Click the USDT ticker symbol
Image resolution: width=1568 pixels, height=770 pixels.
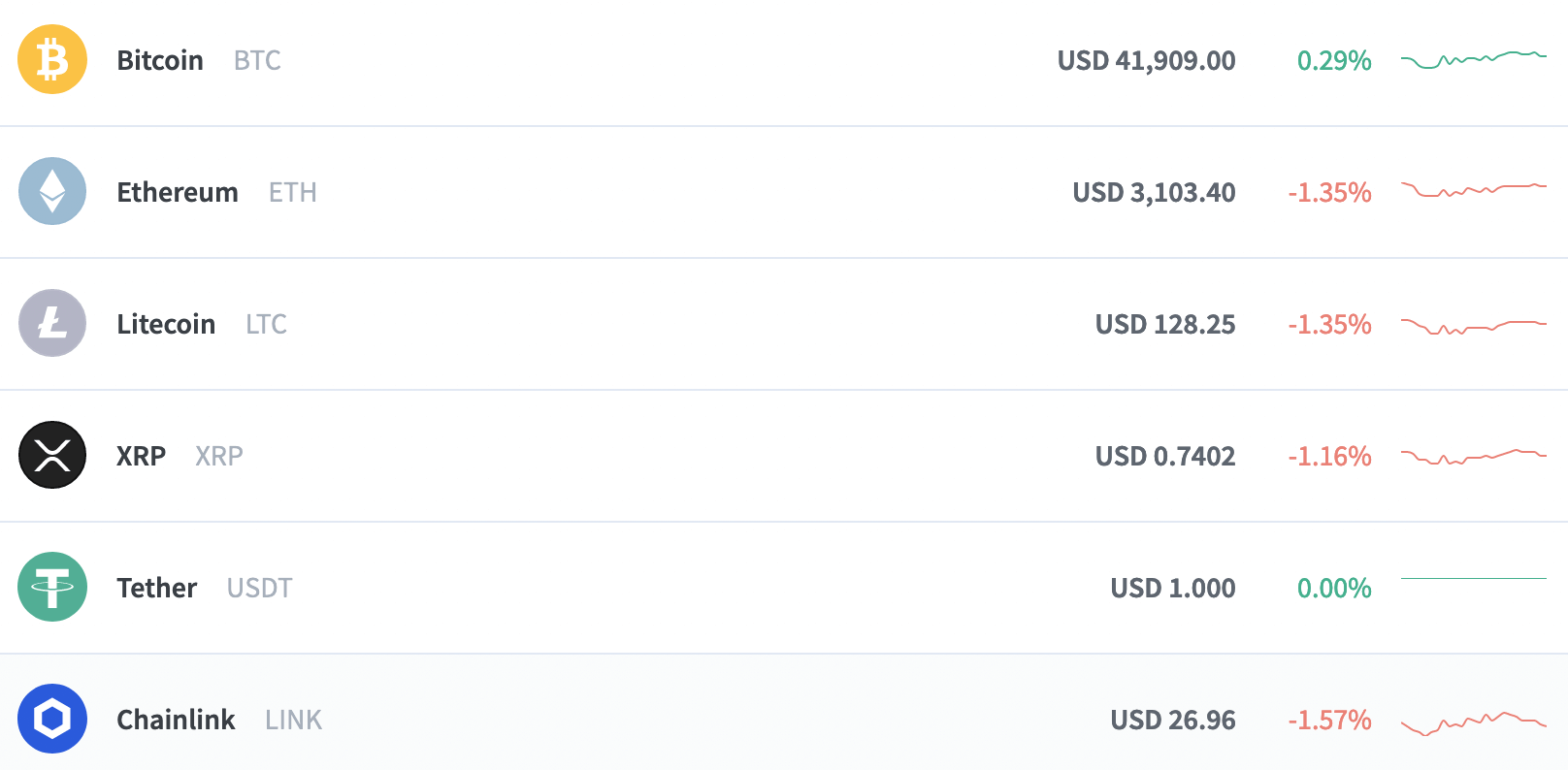(x=259, y=588)
